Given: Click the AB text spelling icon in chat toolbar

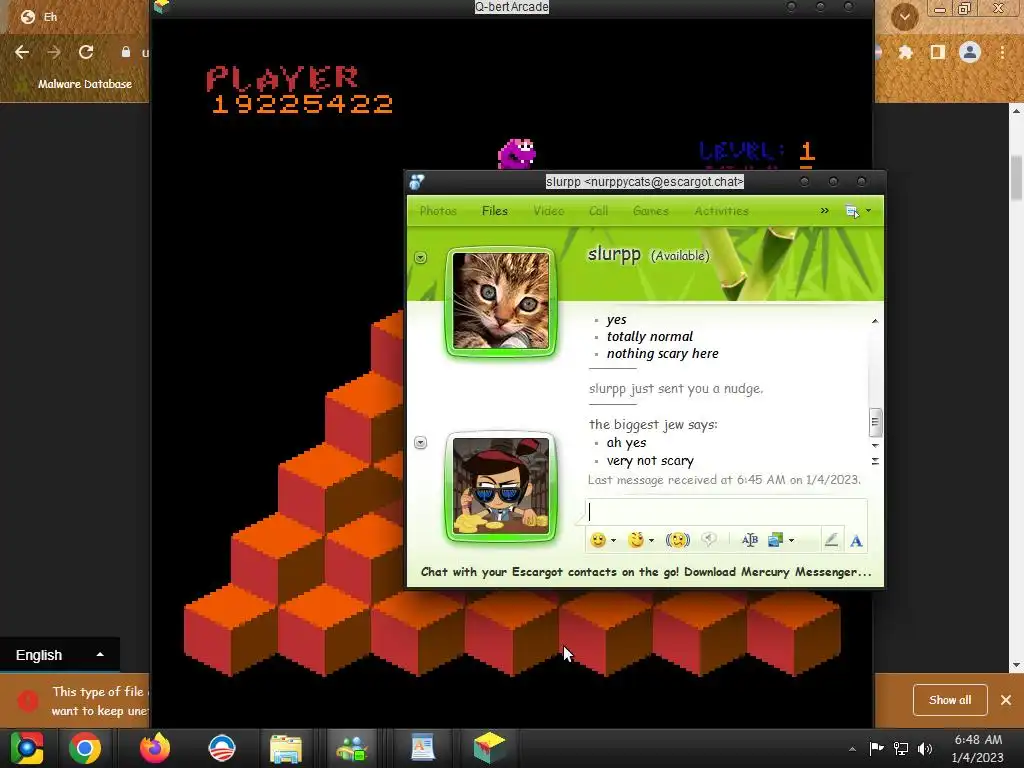Looking at the screenshot, I should pyautogui.click(x=750, y=539).
